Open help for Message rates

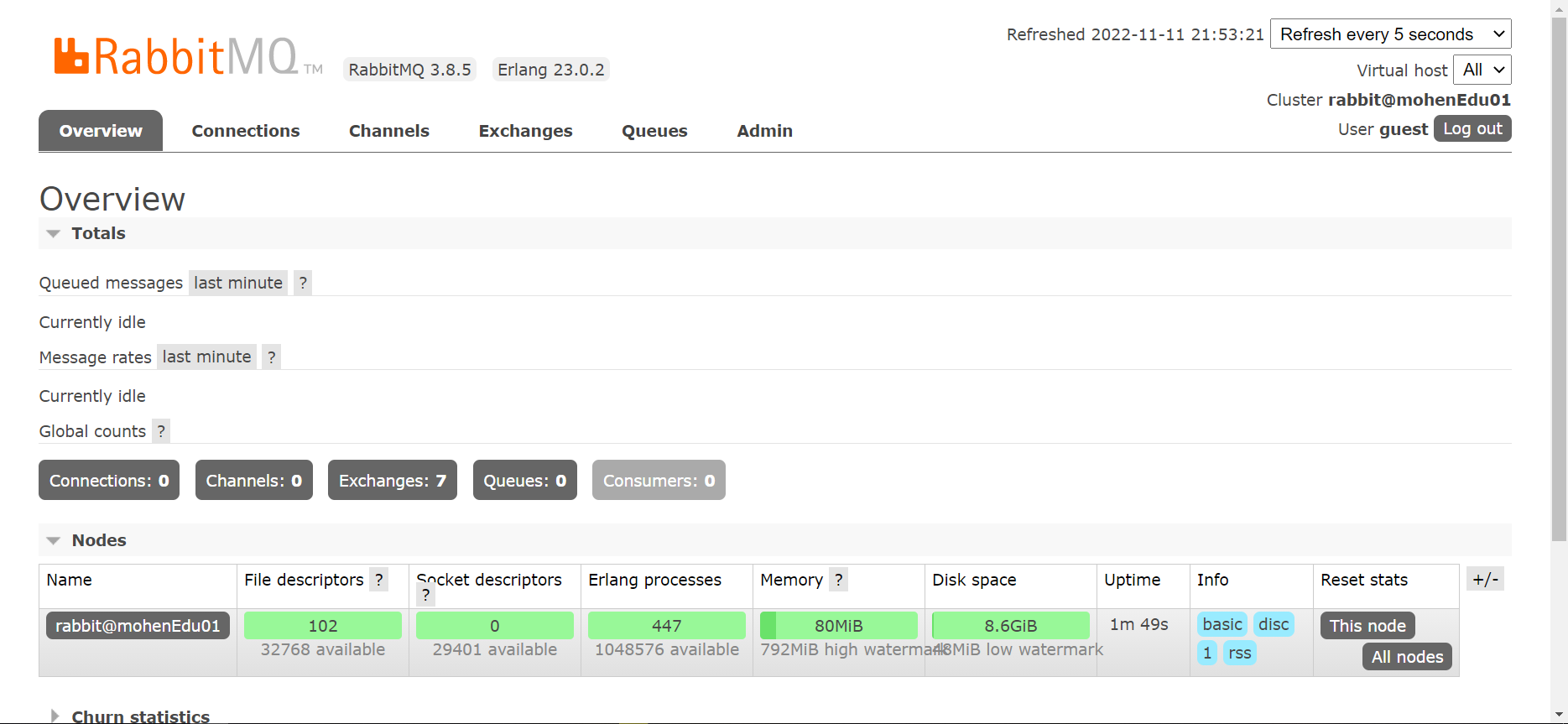pyautogui.click(x=271, y=357)
